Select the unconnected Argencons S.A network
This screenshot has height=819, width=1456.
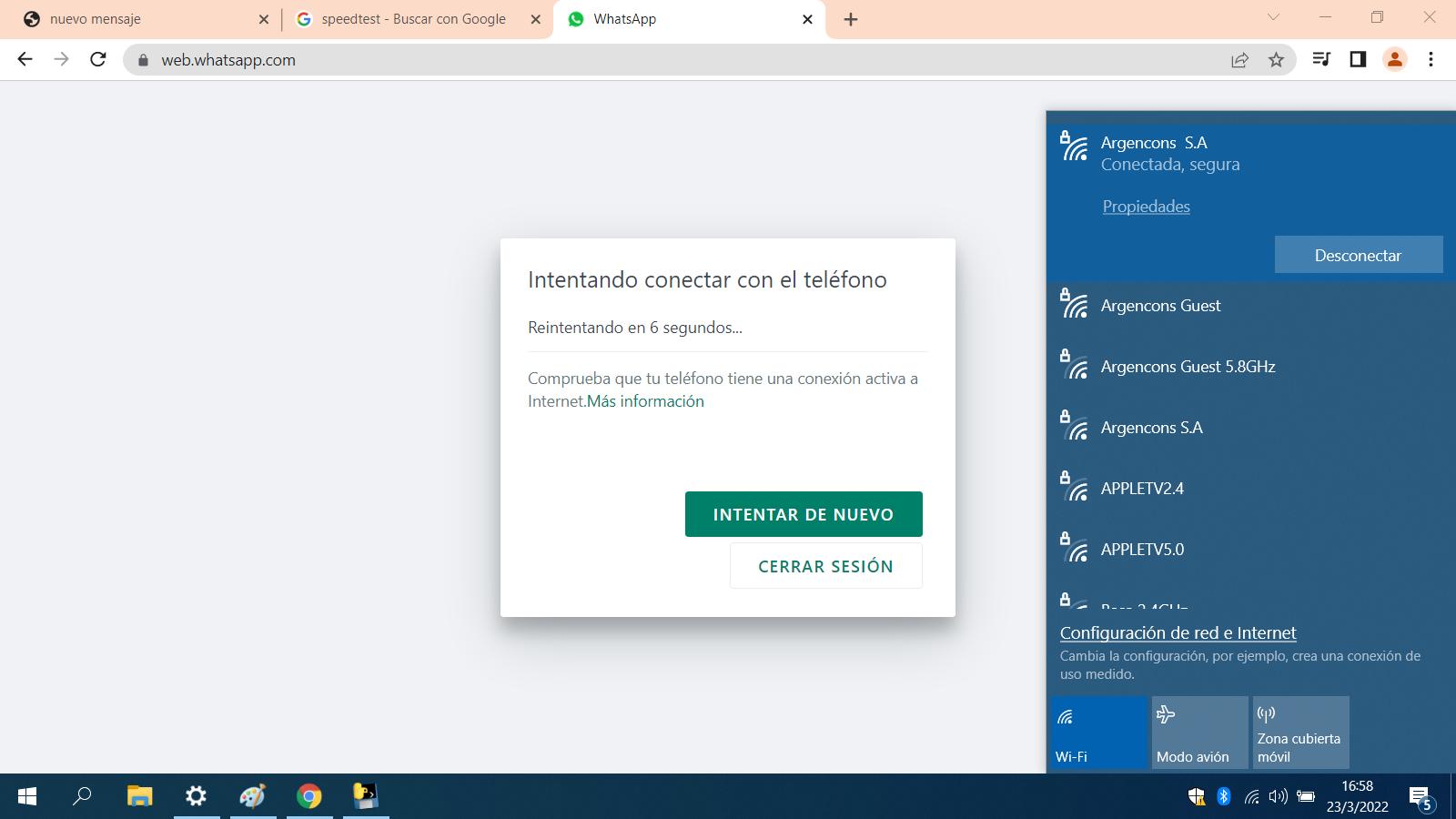(1251, 428)
